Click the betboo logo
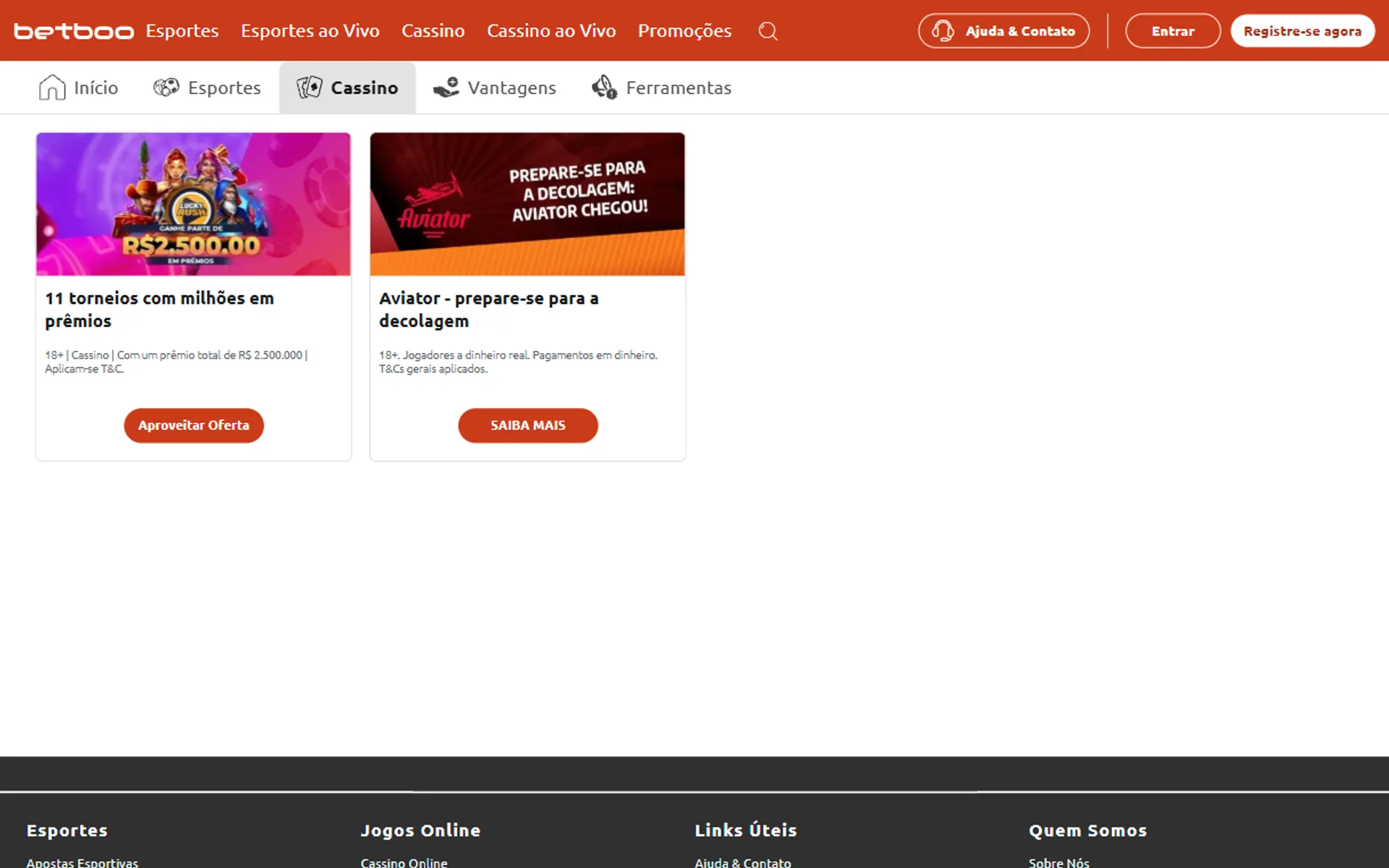This screenshot has height=868, width=1389. [x=72, y=30]
